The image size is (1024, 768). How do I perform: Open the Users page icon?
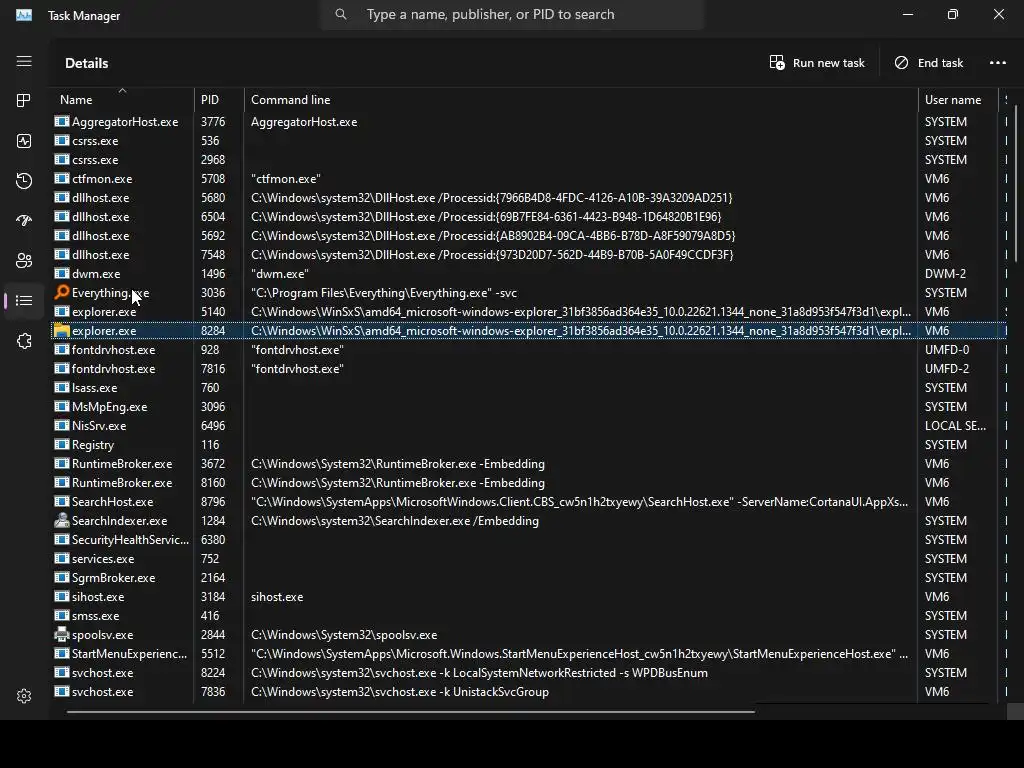(x=24, y=261)
